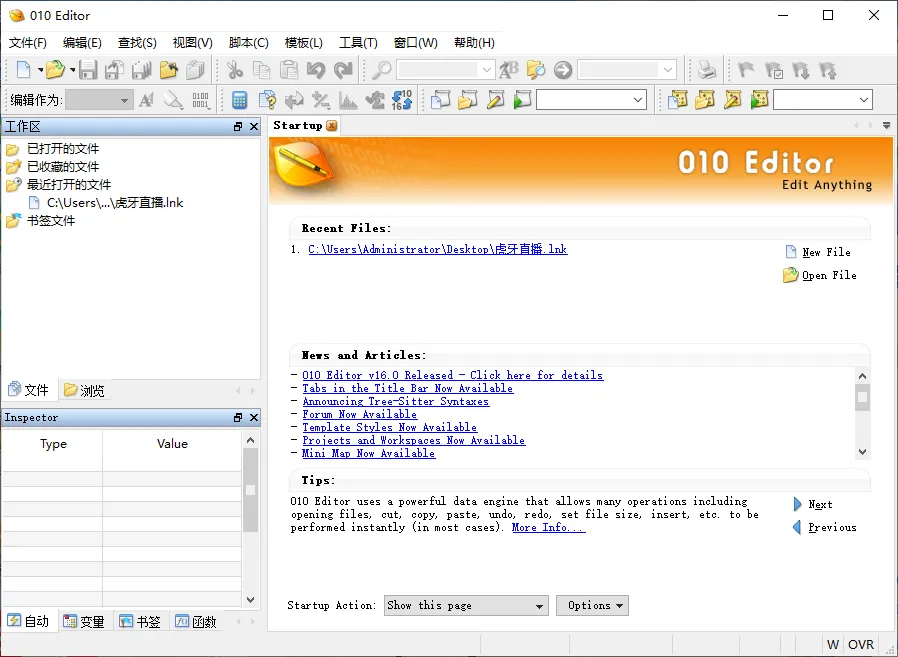Click the Paste clipboard icon
Image resolution: width=898 pixels, height=657 pixels.
289,70
